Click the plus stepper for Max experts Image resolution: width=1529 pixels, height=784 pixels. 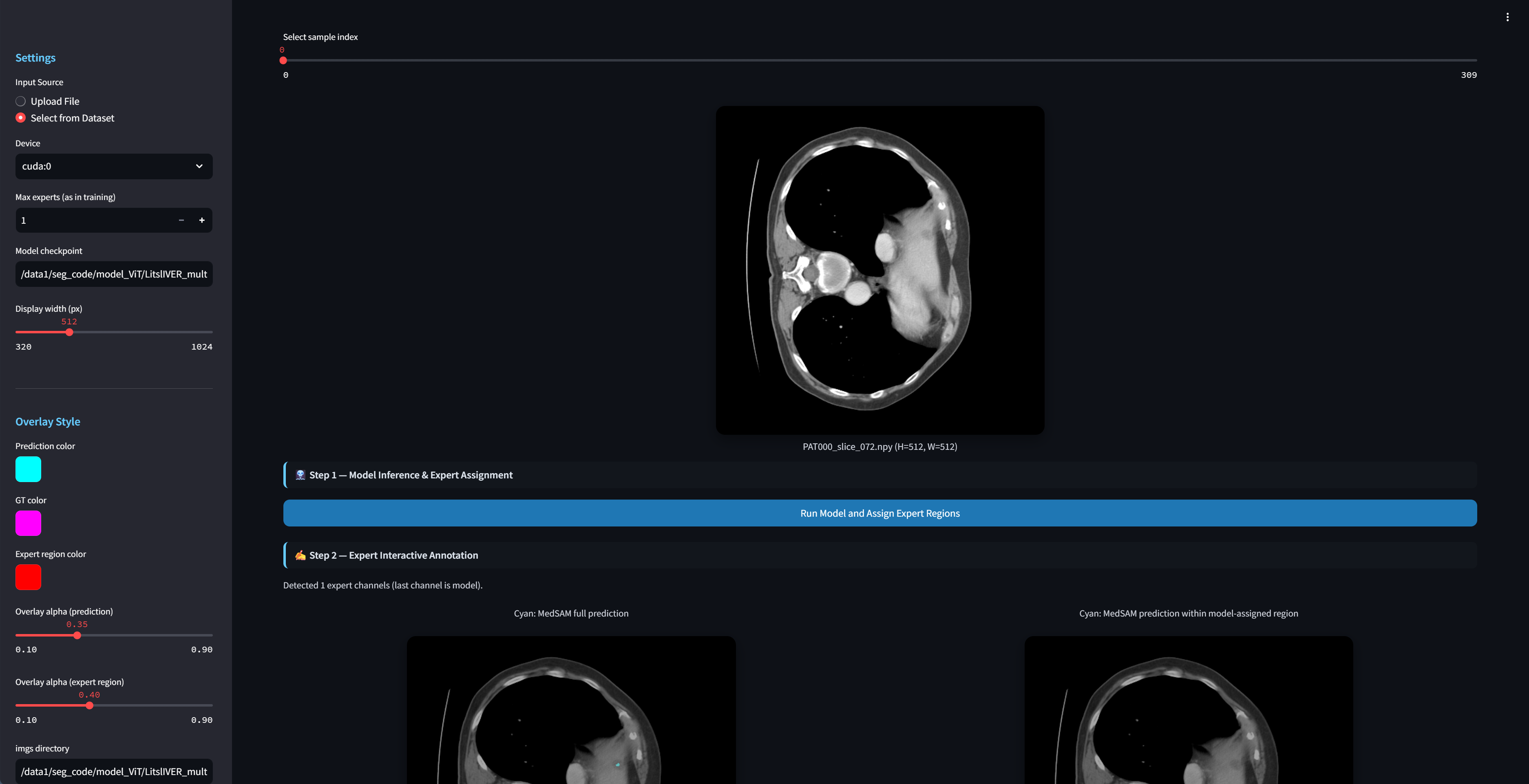tap(202, 220)
